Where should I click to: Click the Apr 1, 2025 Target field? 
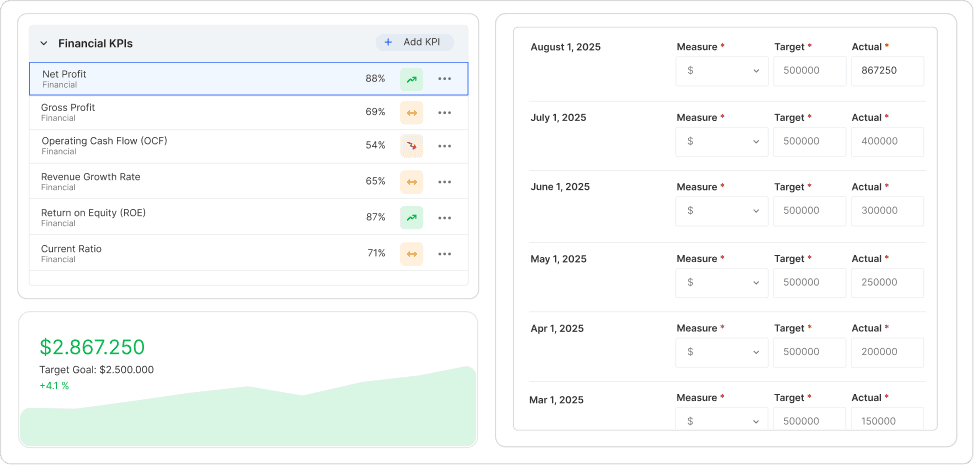click(x=809, y=352)
